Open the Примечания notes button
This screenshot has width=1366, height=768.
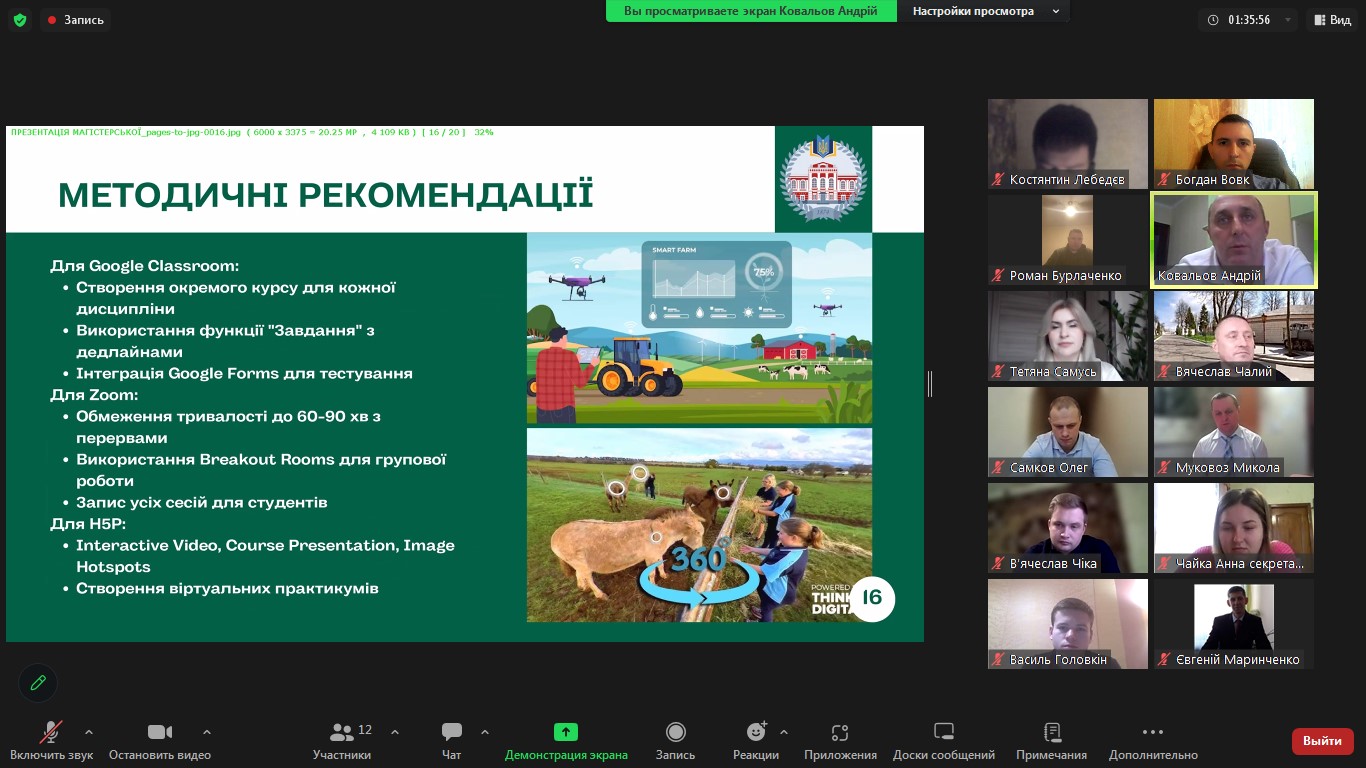pos(1051,733)
